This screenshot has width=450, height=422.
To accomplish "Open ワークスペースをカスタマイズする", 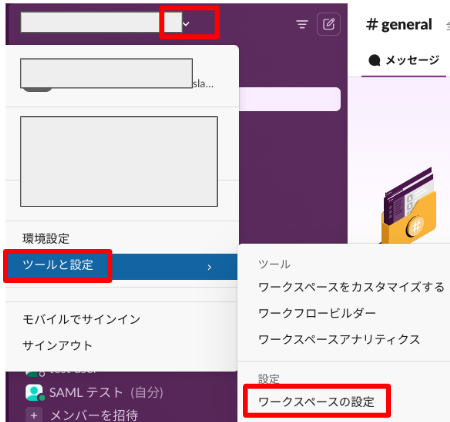I will tap(351, 287).
